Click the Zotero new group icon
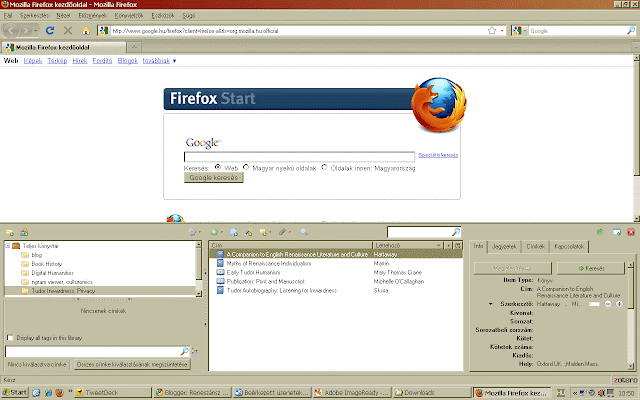The height and width of the screenshot is (400, 640). click(24, 232)
